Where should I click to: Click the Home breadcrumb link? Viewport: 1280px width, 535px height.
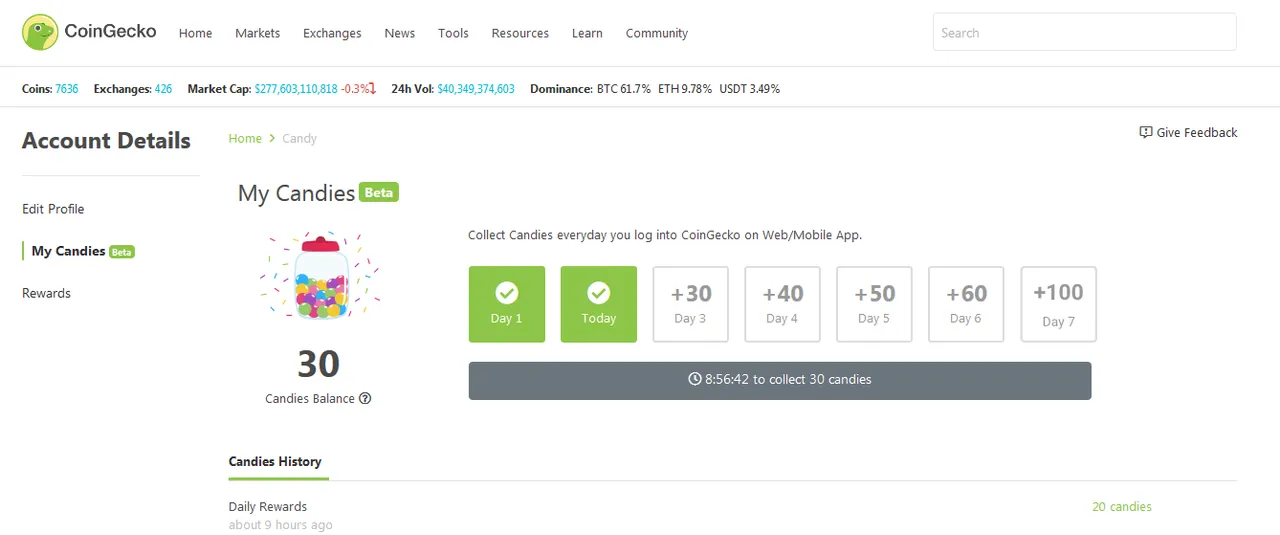coord(245,138)
